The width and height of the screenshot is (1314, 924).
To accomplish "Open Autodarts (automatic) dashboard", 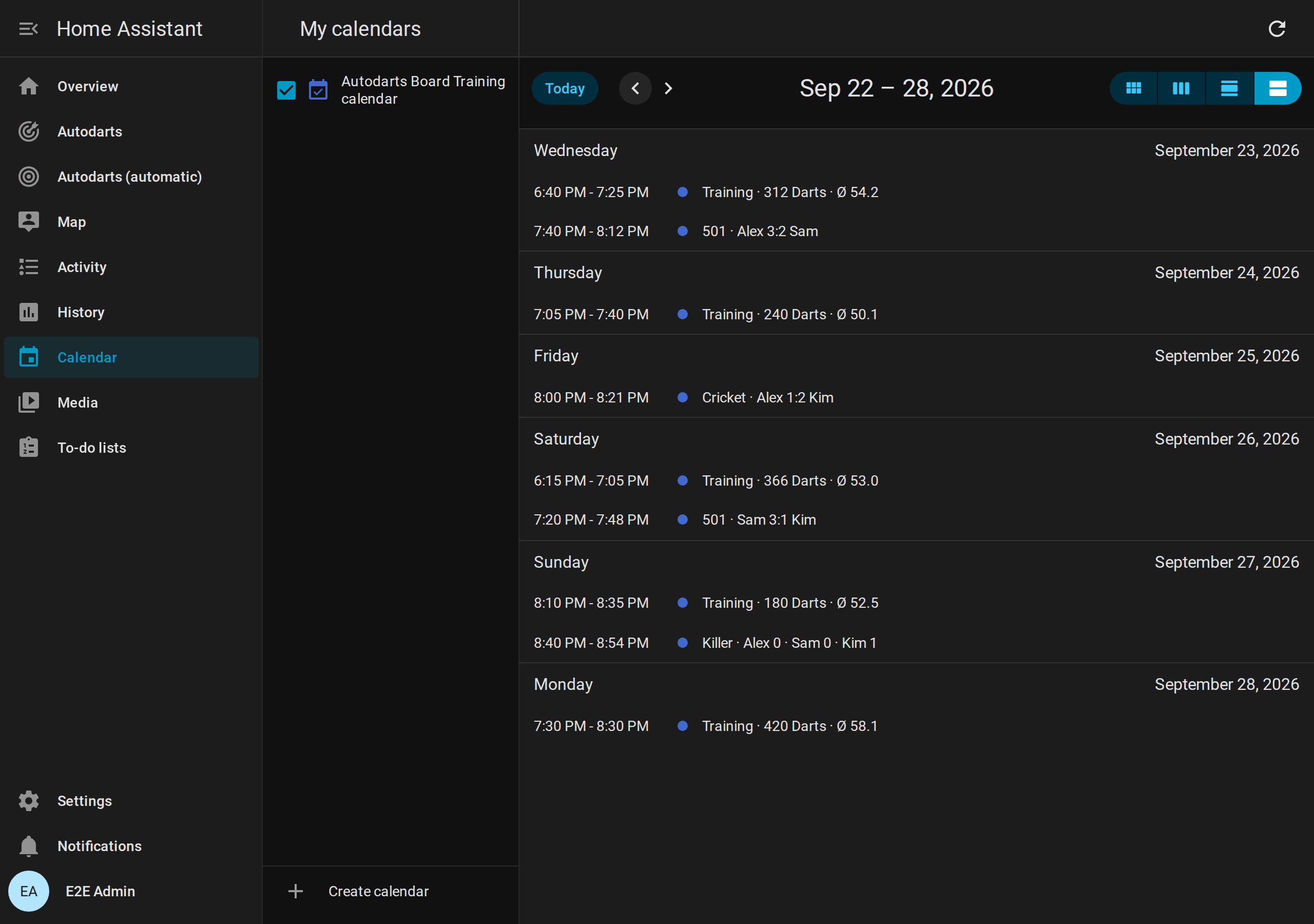I will coord(131,177).
